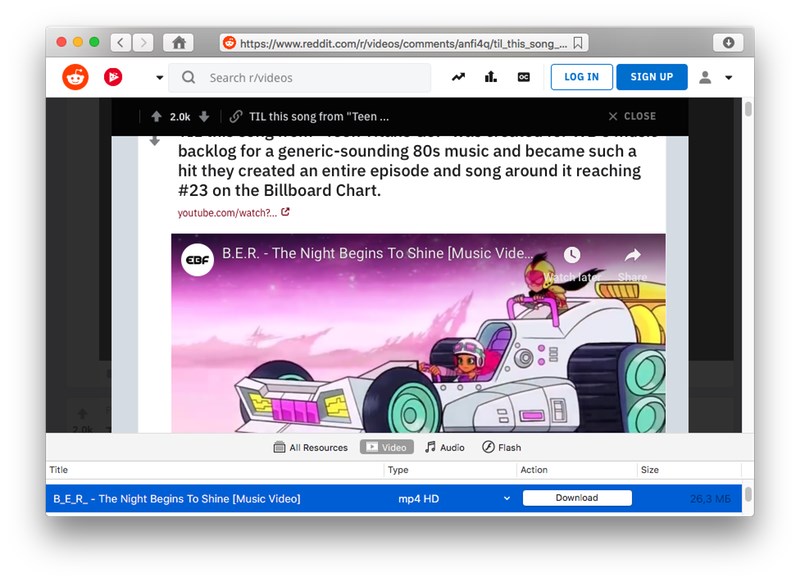The width and height of the screenshot is (800, 582).
Task: Click the r/videos community icon
Action: point(113,77)
